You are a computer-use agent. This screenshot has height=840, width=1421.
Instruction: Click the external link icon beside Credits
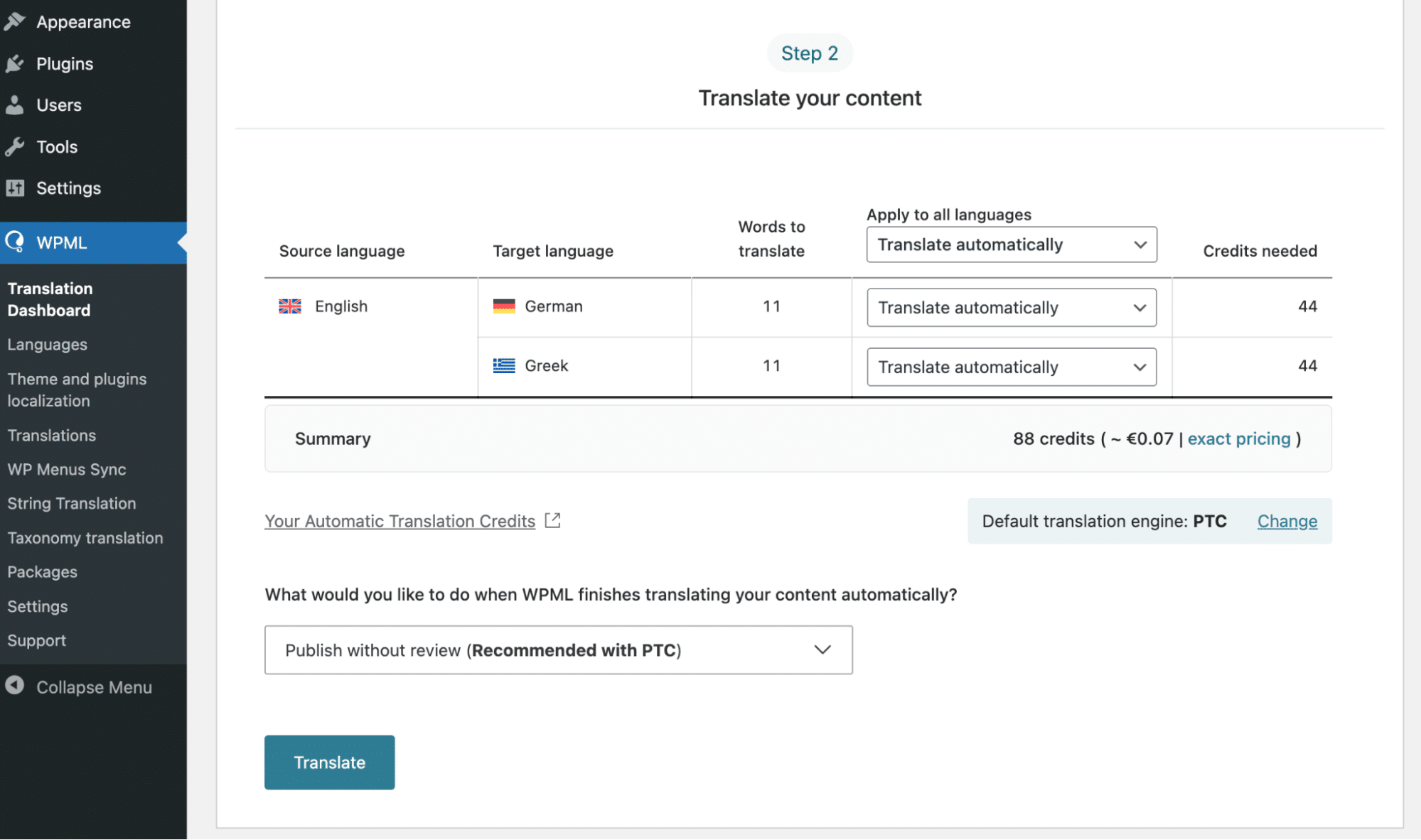(552, 521)
